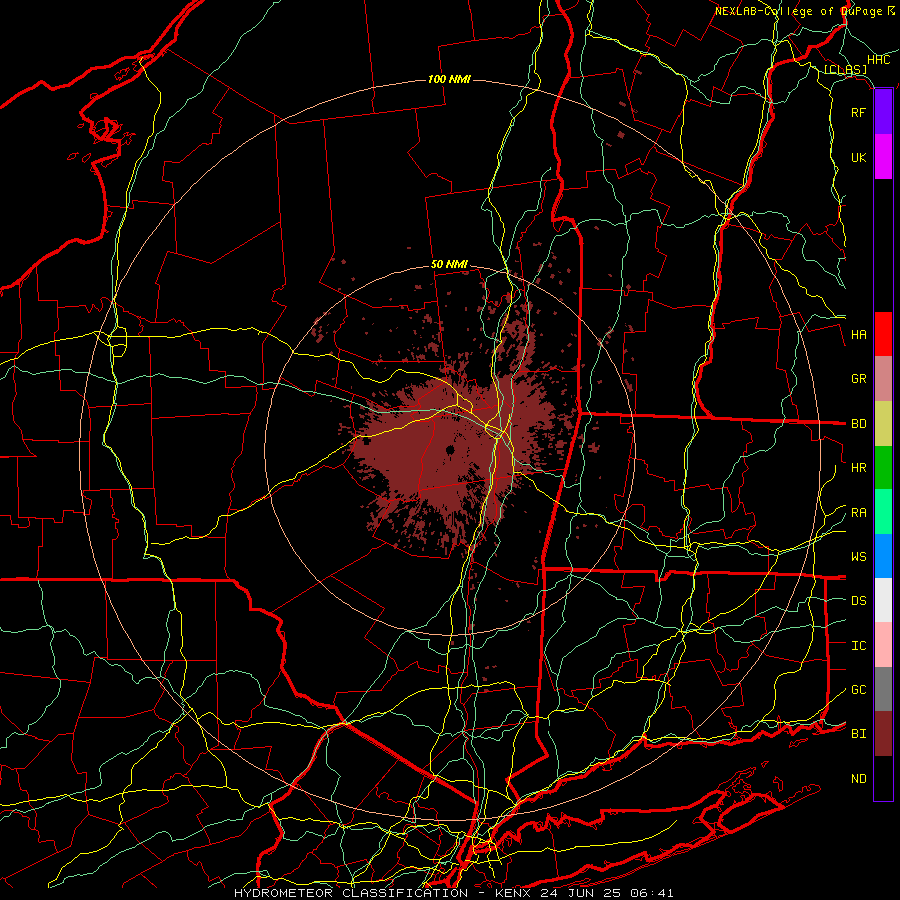Click the "RF" legend label

click(858, 112)
